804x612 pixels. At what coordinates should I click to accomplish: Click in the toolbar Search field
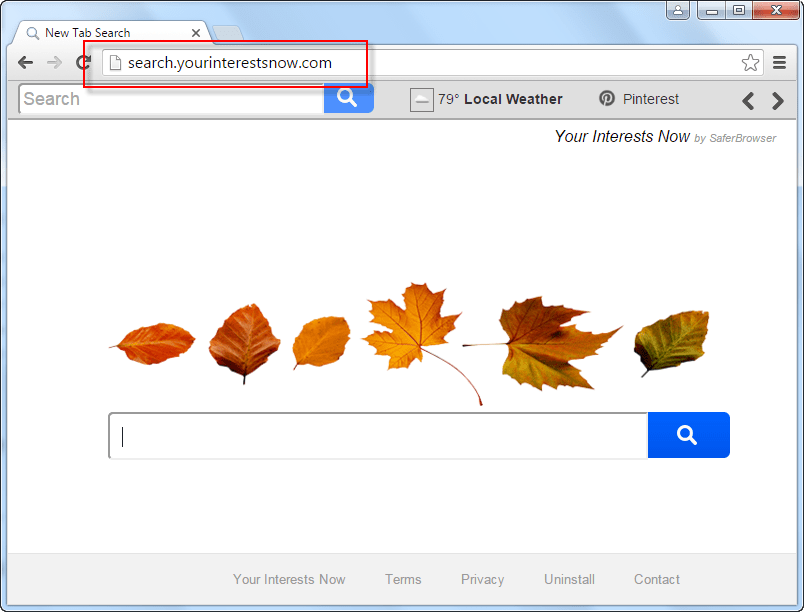click(172, 98)
